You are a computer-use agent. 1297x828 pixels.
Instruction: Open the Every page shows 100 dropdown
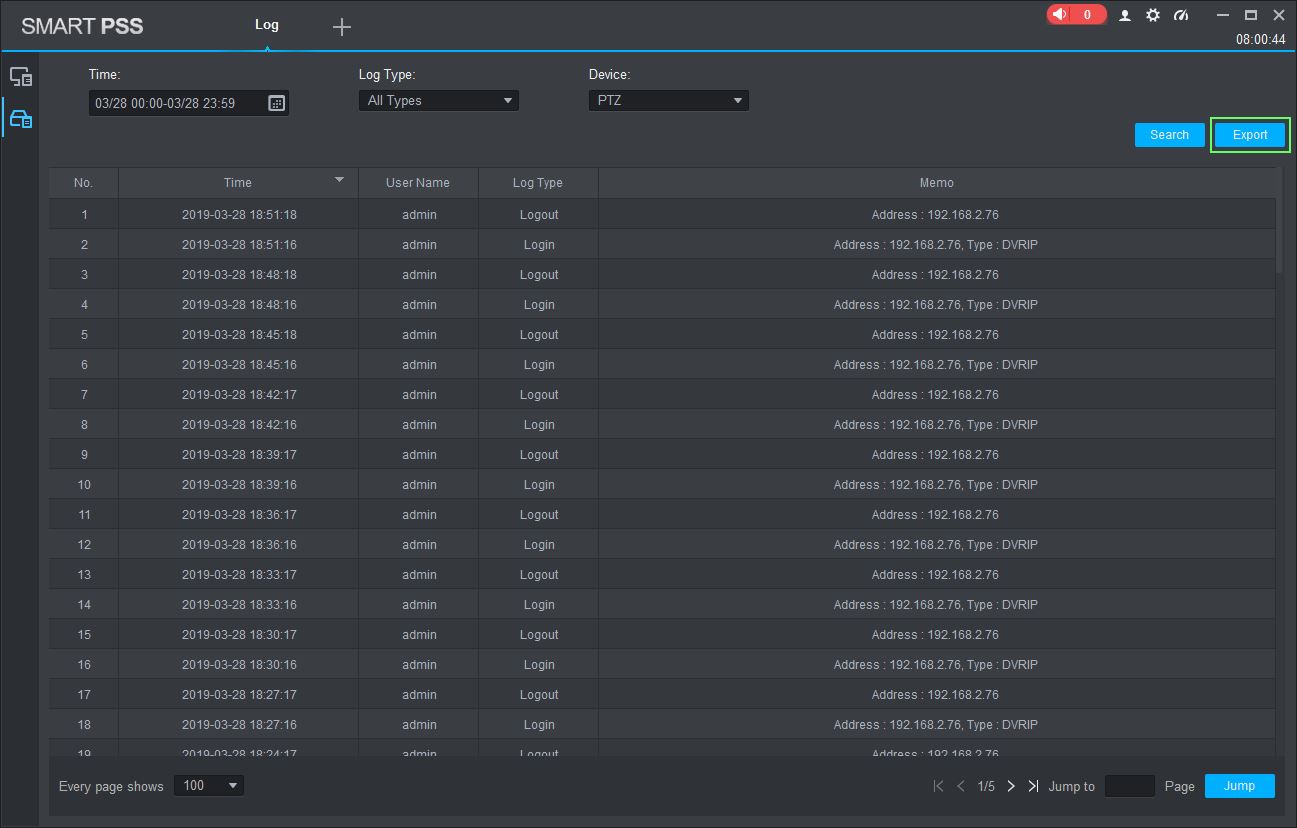pos(209,786)
